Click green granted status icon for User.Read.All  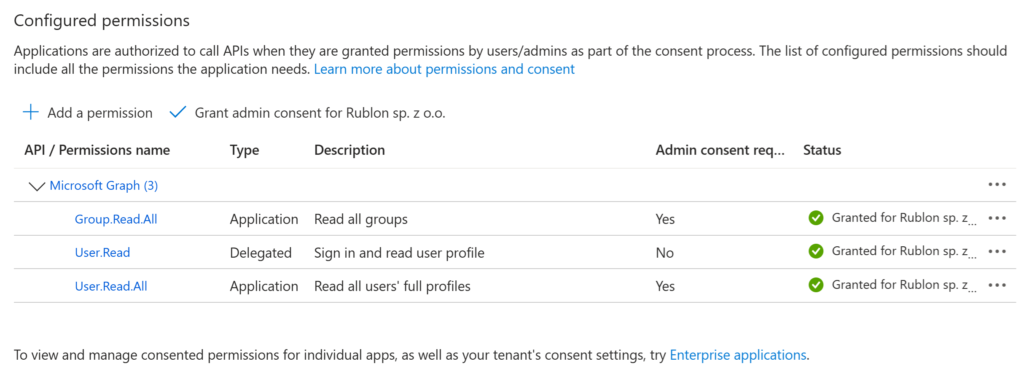[x=815, y=285]
